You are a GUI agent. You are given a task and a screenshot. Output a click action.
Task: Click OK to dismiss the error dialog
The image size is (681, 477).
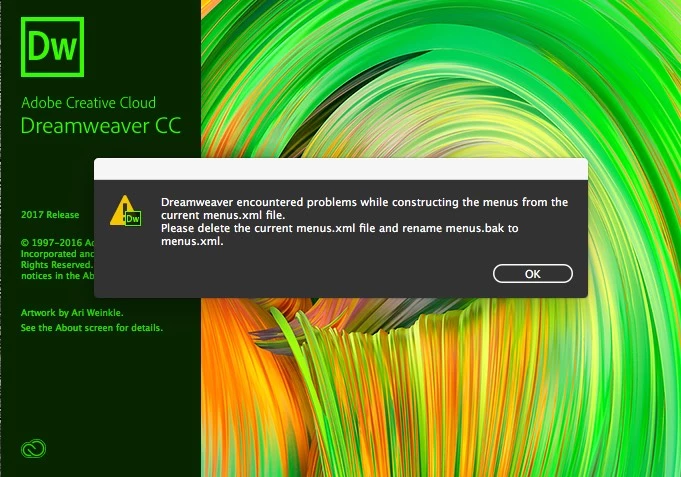[x=532, y=274]
